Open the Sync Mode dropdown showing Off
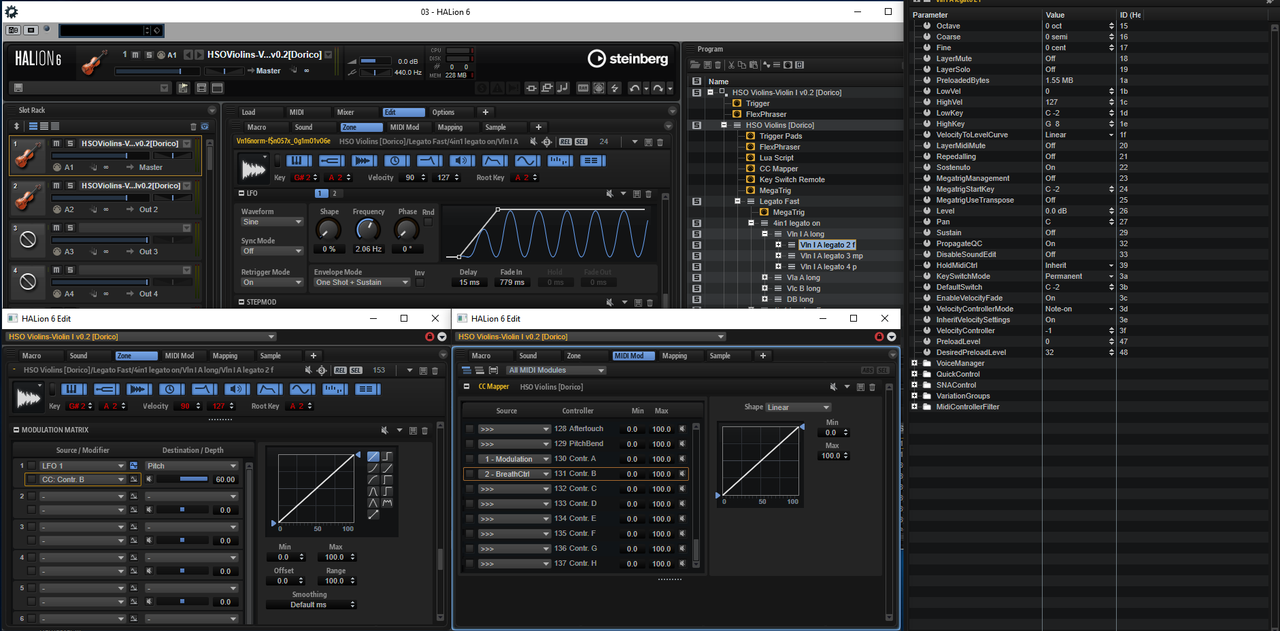The width and height of the screenshot is (1280, 631). point(272,251)
